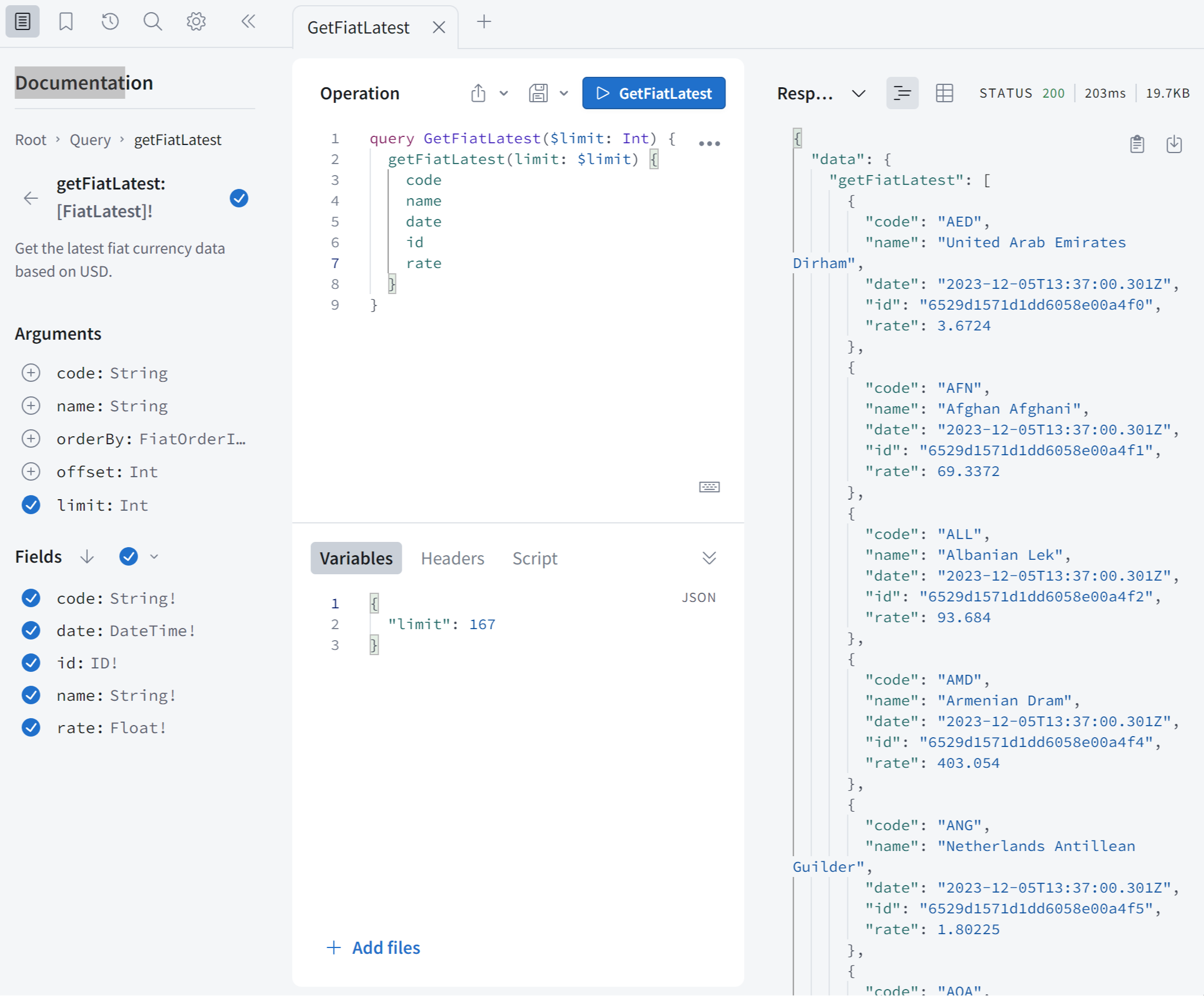Add a new operation tab
The image size is (1204, 996).
[x=484, y=22]
